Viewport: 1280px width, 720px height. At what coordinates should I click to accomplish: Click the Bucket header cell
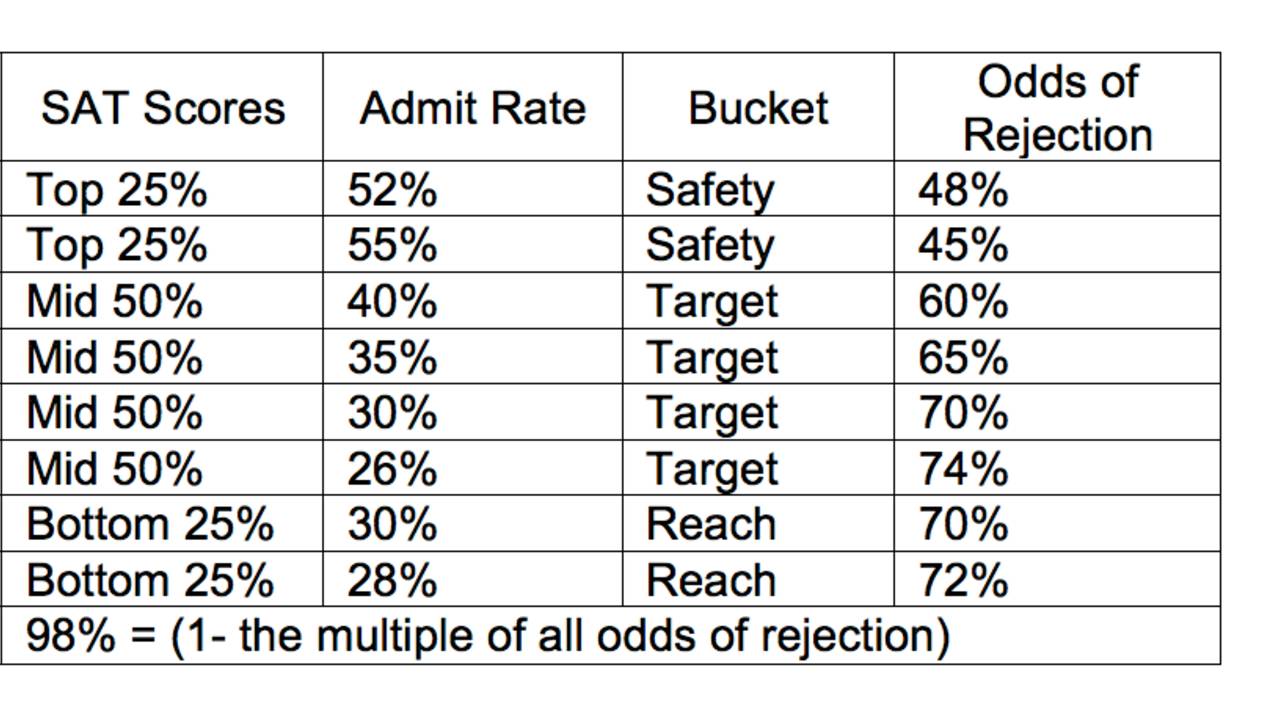pyautogui.click(x=758, y=107)
